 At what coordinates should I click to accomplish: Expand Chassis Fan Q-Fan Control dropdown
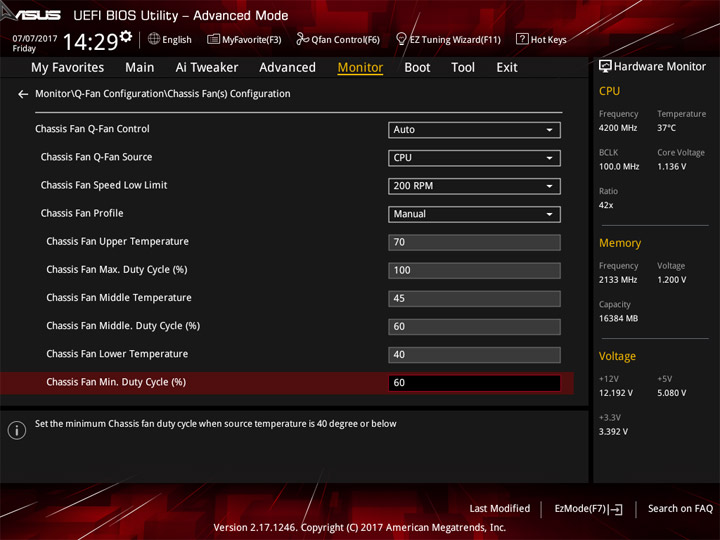(474, 130)
